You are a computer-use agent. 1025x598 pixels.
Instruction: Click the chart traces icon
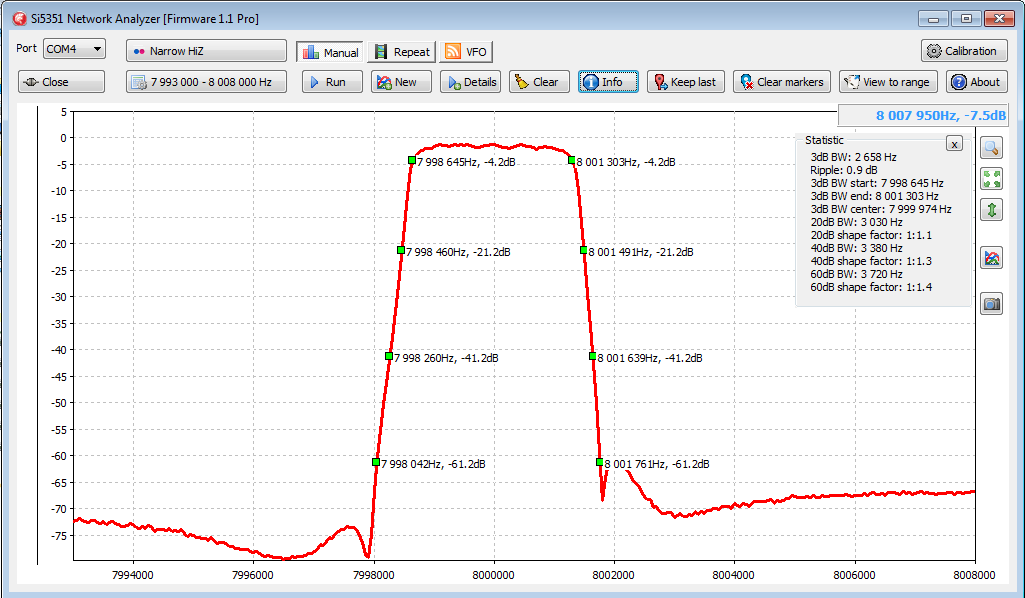992,258
